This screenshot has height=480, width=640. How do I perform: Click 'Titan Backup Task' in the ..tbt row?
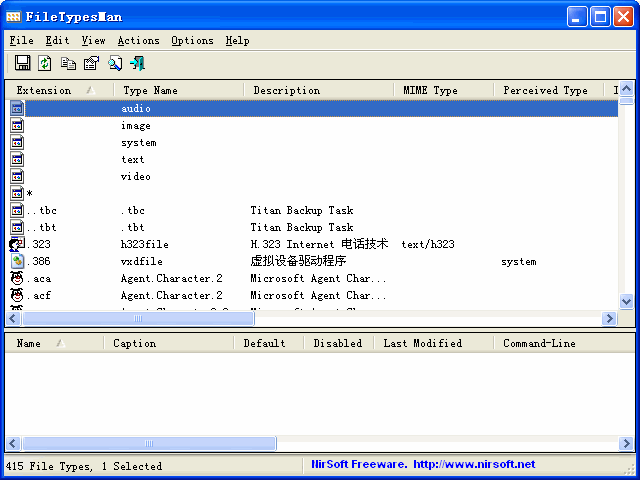302,227
